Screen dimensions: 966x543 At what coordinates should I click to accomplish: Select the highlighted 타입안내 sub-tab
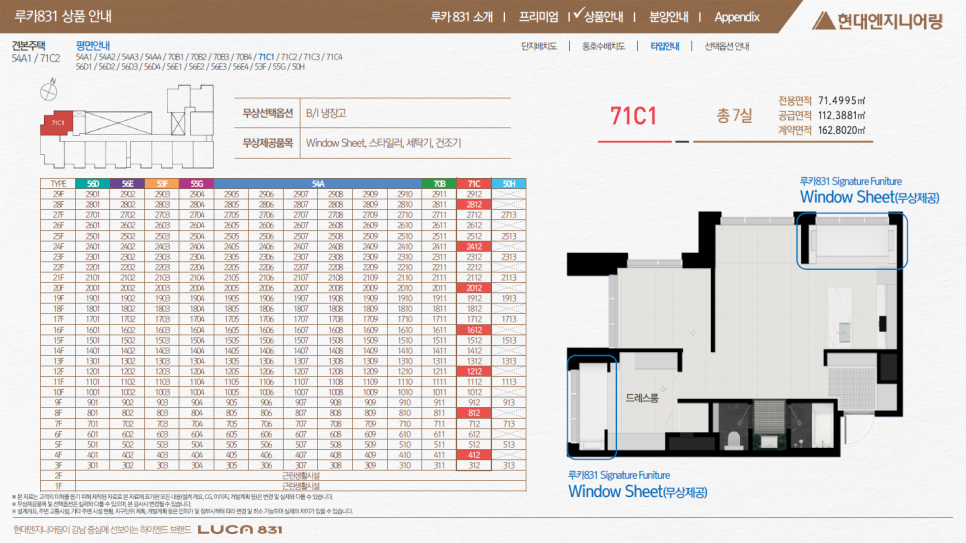pos(665,46)
